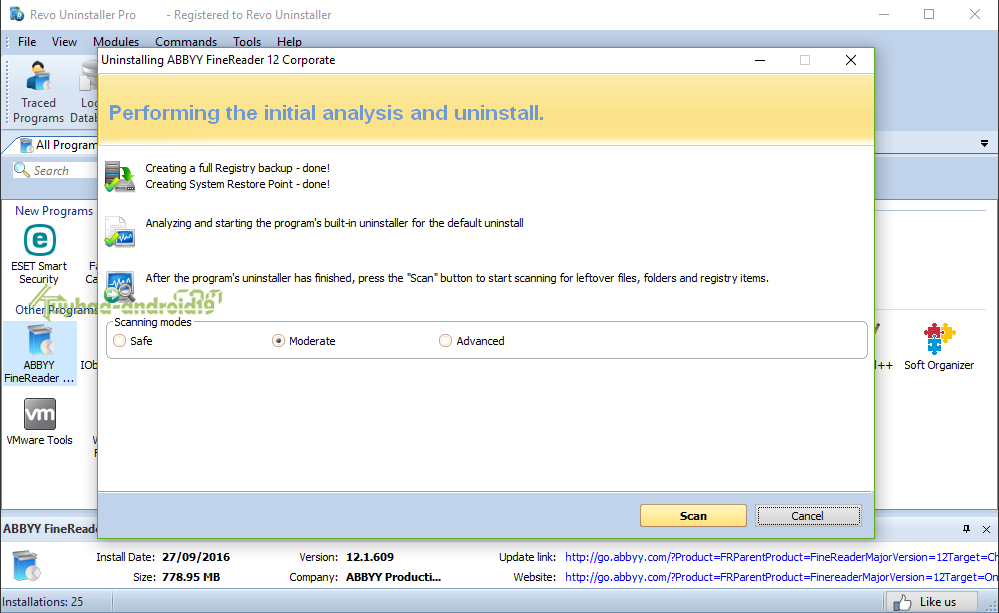The image size is (999, 613).
Task: Click the Like us button
Action: pyautogui.click(x=931, y=602)
